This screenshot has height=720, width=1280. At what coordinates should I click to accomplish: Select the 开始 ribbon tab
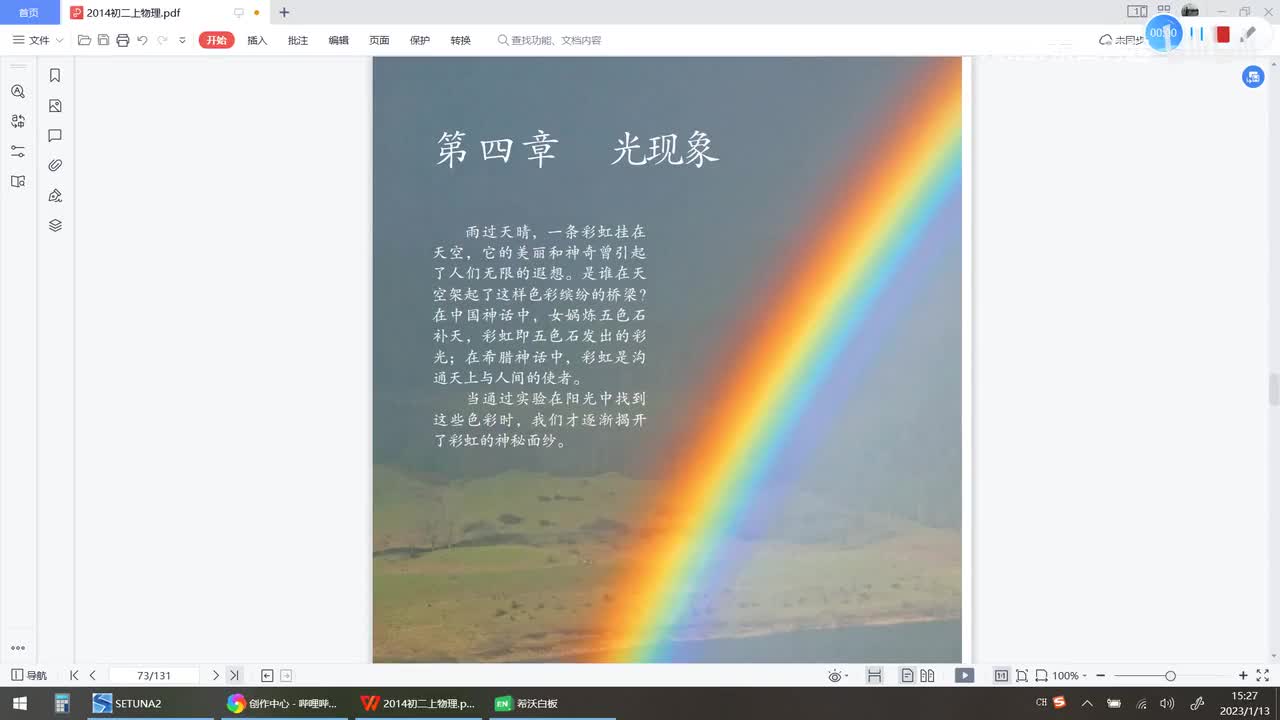pyautogui.click(x=216, y=40)
